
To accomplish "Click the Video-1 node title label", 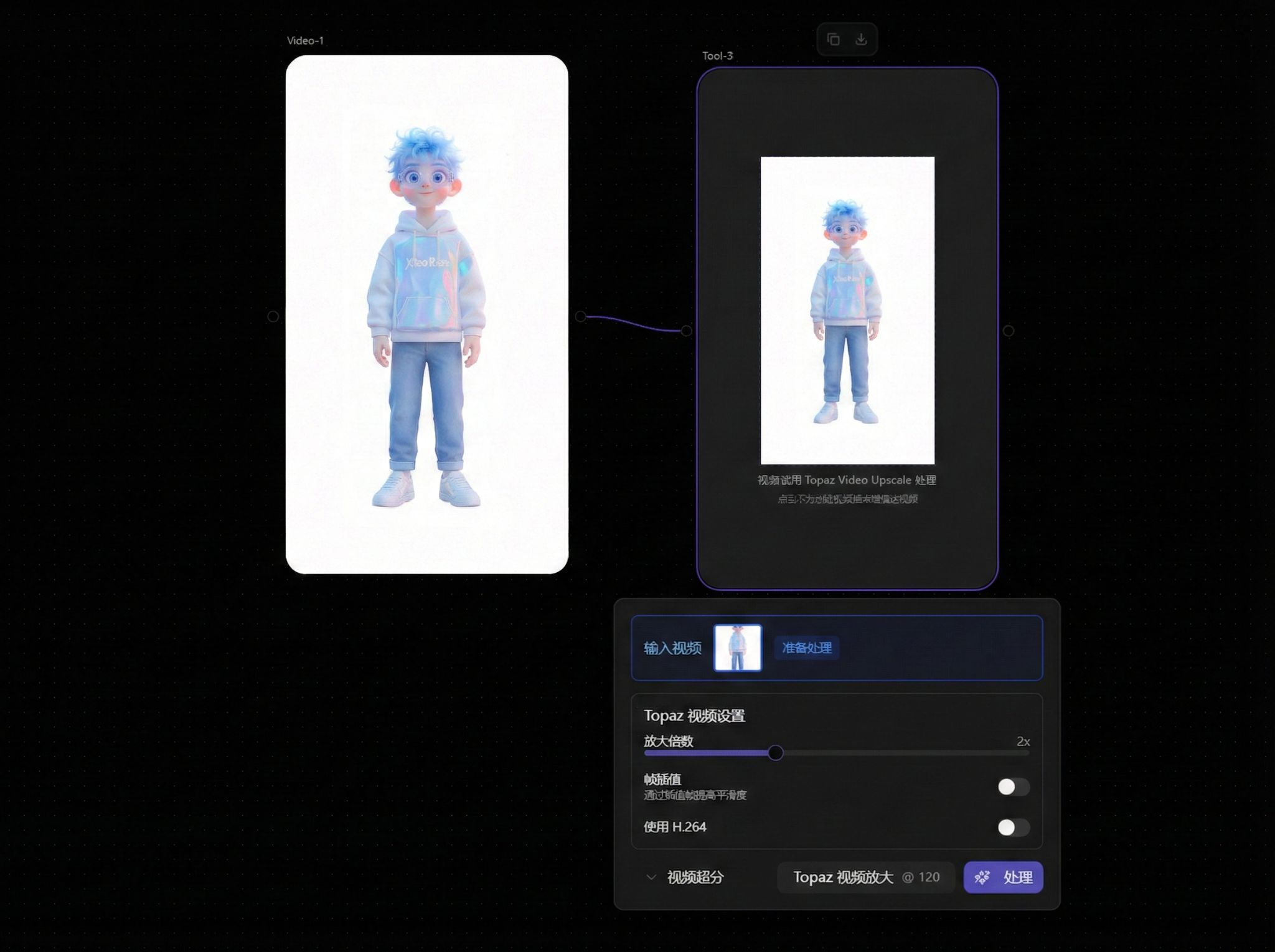I will click(305, 40).
